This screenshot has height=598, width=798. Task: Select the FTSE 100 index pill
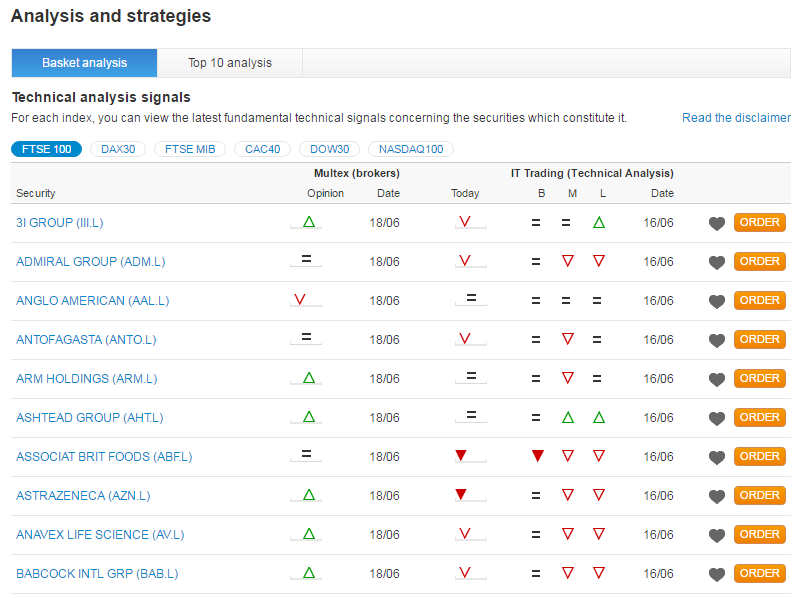click(46, 149)
